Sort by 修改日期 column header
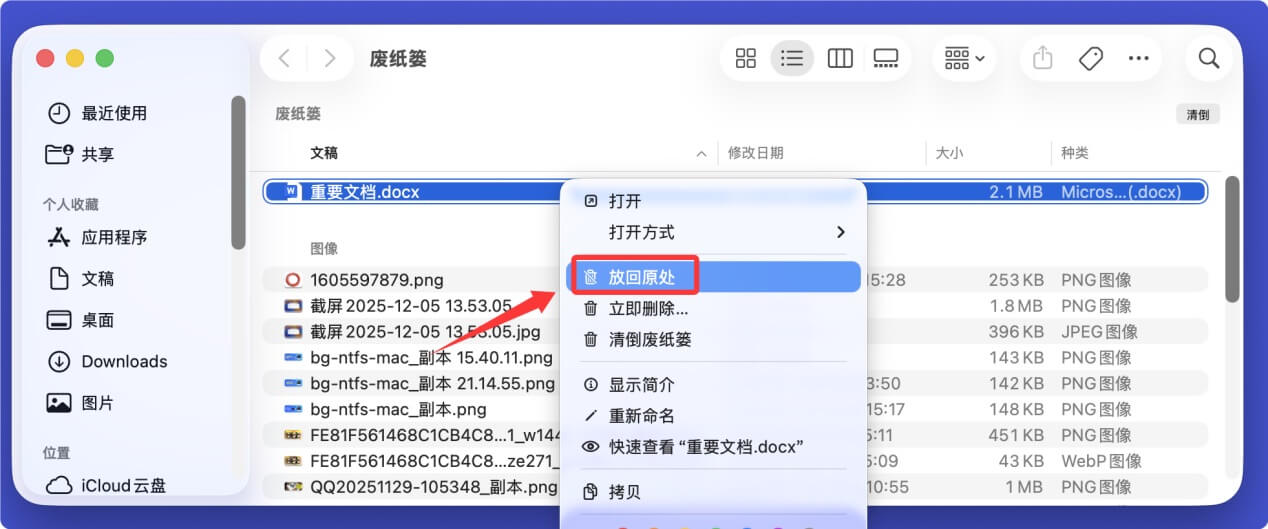1268x529 pixels. click(x=756, y=153)
